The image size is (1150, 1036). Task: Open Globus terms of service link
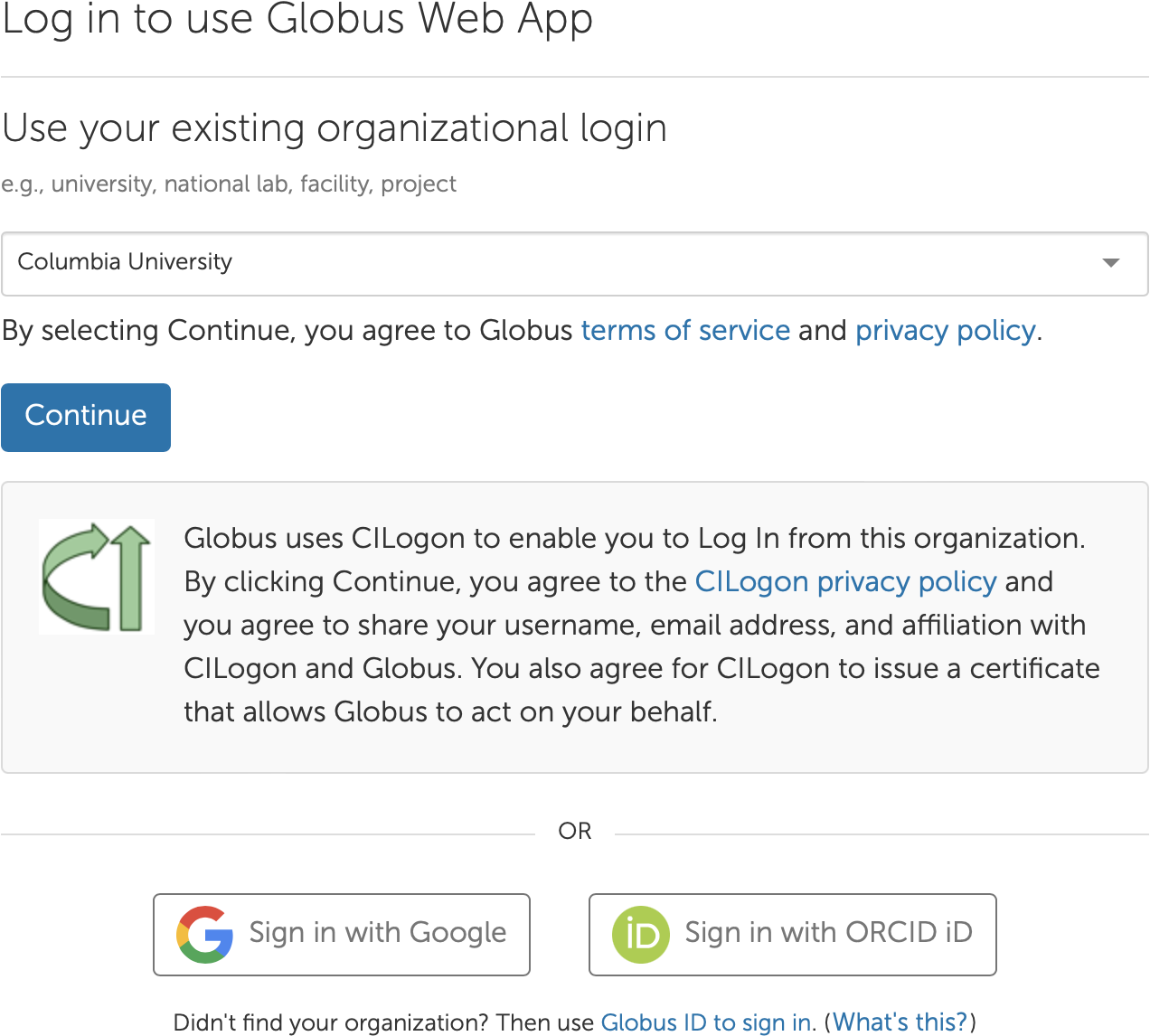(x=685, y=331)
